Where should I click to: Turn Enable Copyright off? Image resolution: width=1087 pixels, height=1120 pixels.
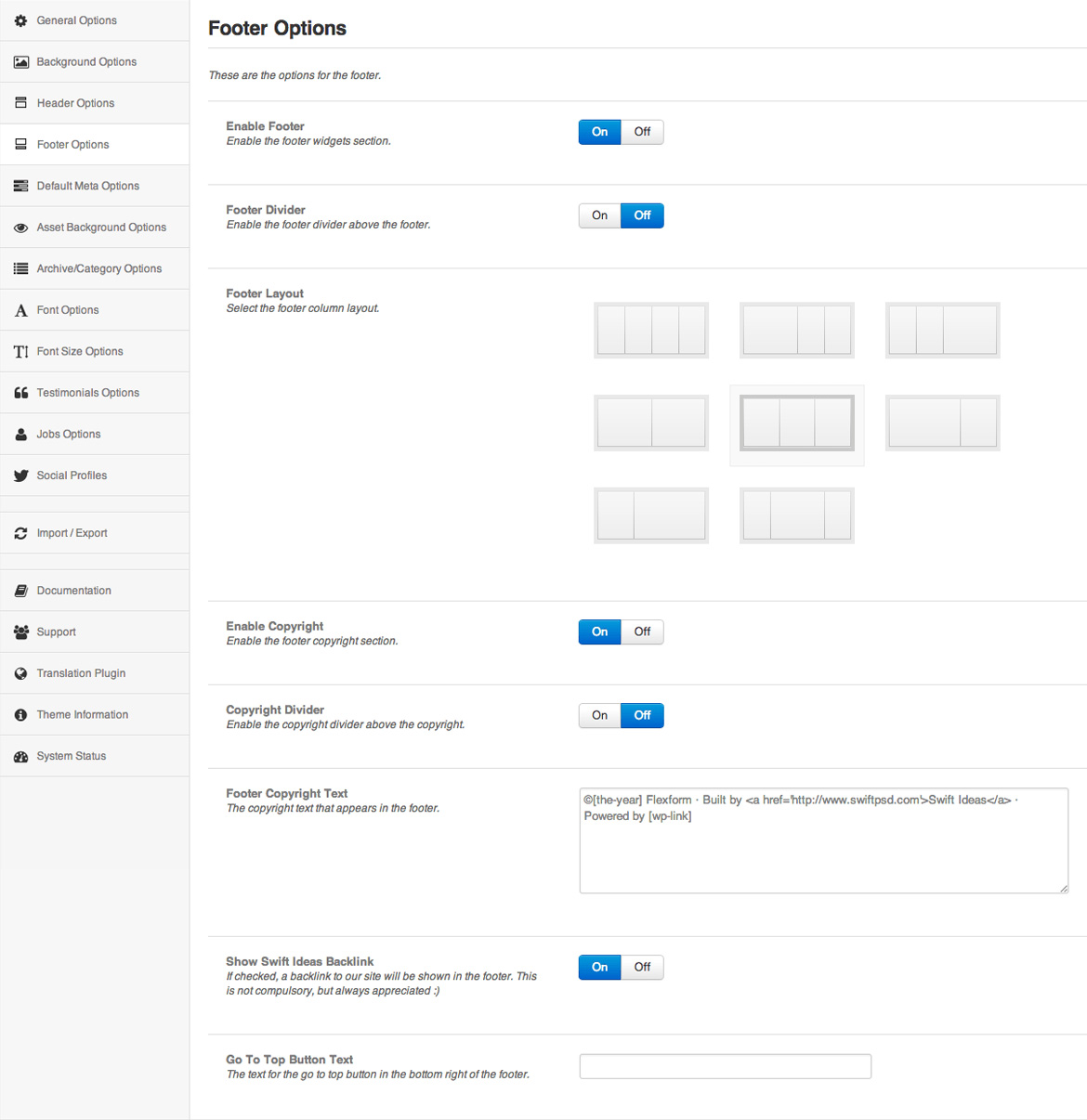point(642,632)
